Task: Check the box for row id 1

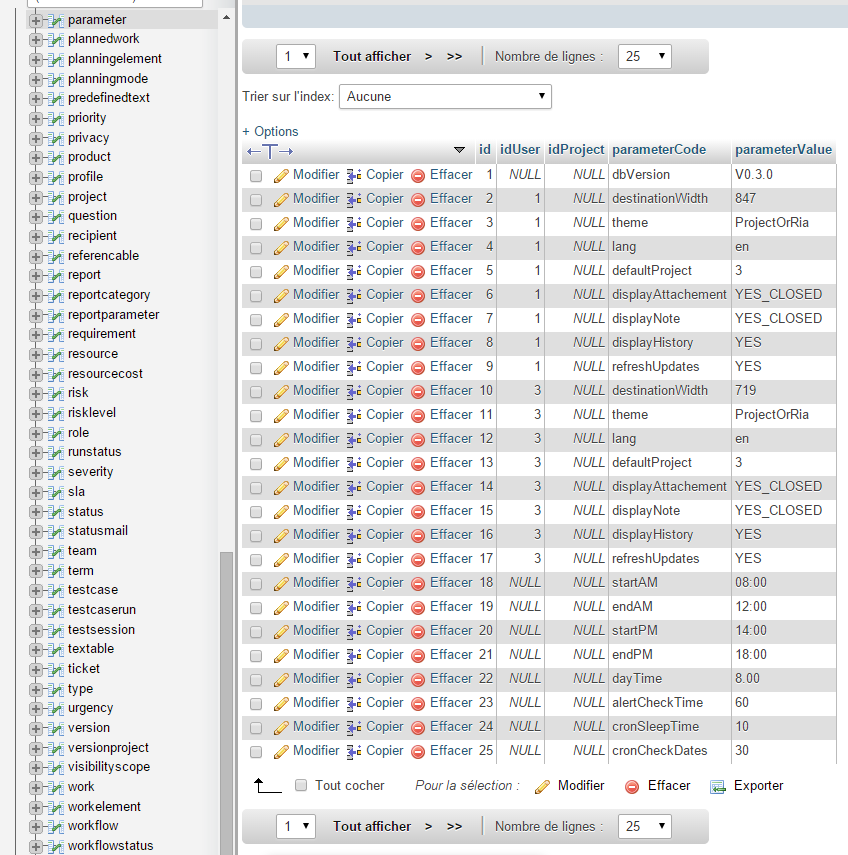Action: tap(256, 175)
